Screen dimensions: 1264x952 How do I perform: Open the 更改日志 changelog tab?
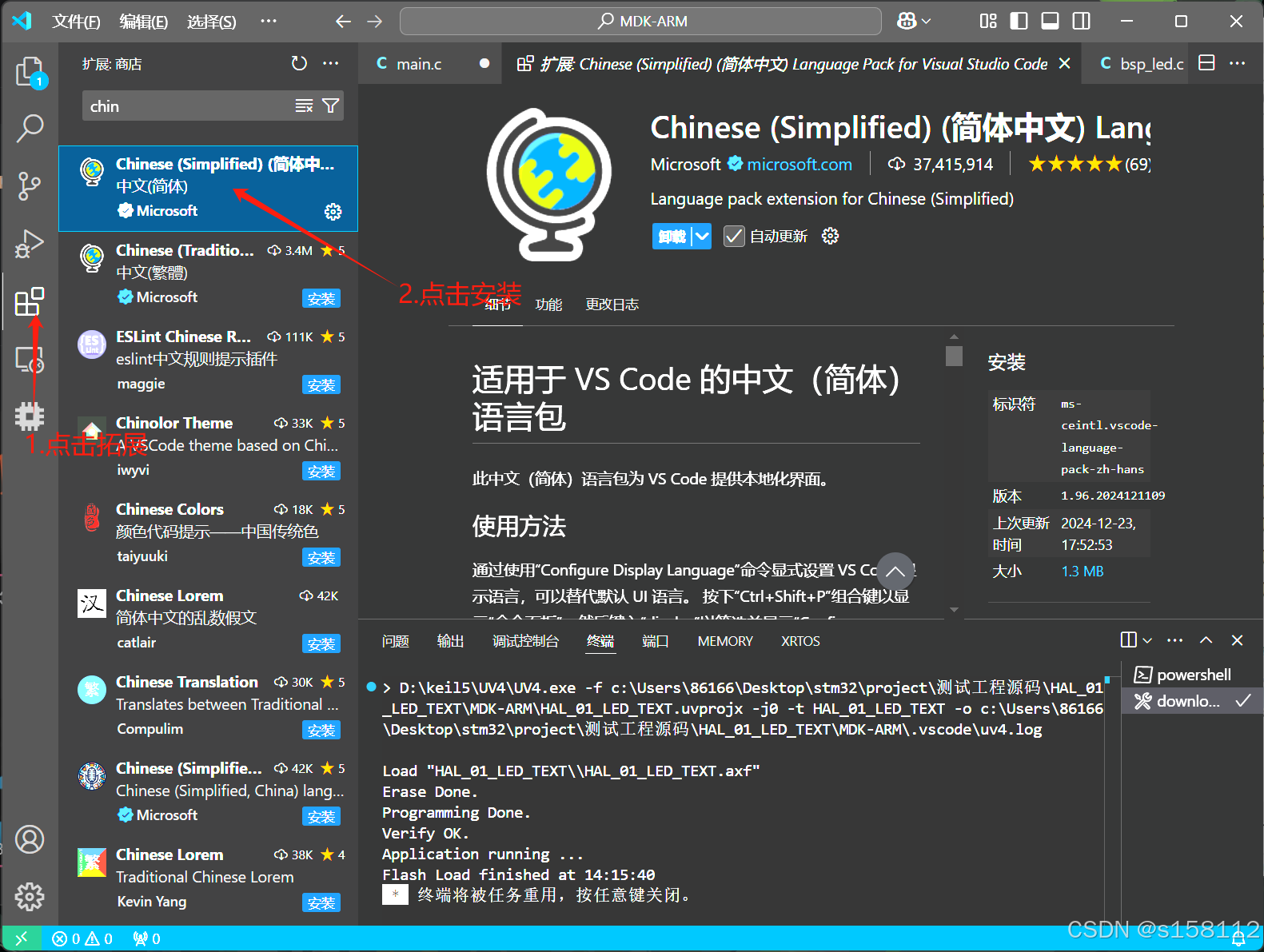click(612, 305)
